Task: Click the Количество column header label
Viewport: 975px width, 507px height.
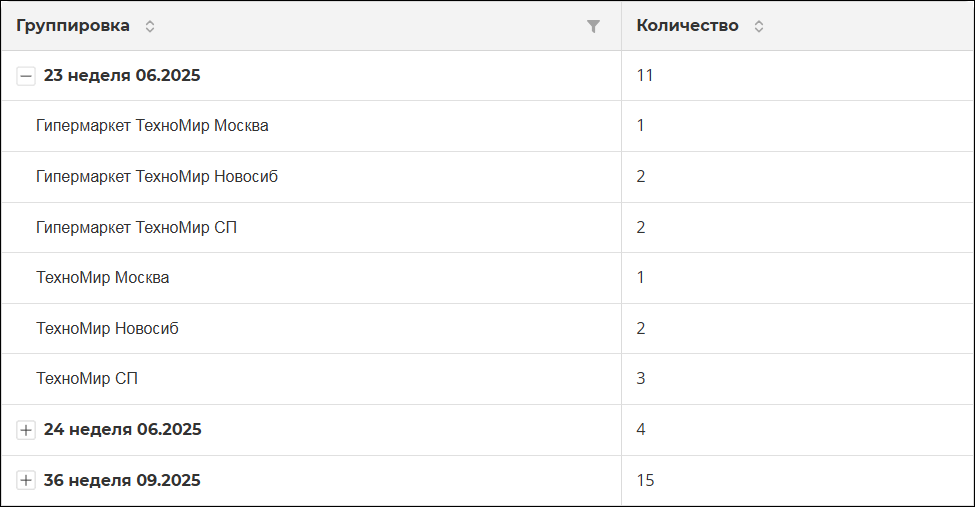Action: click(x=687, y=26)
